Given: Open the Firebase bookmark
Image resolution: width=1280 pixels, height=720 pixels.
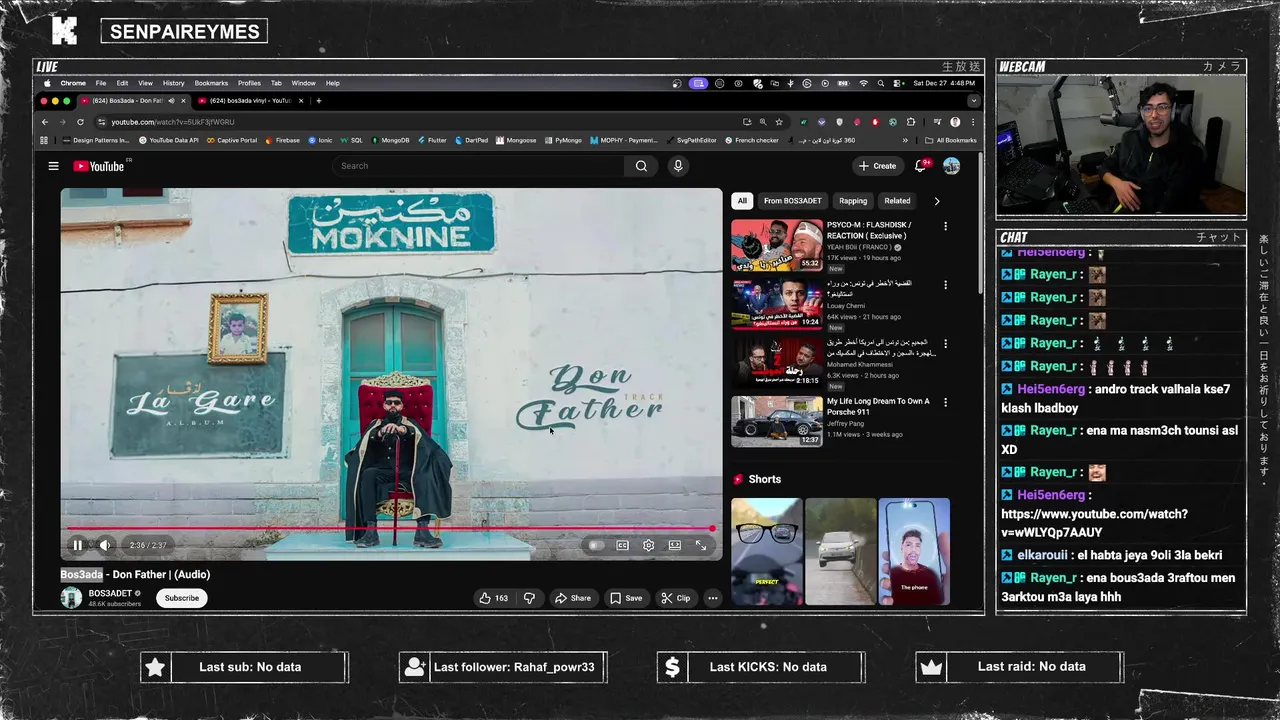Looking at the screenshot, I should coord(282,140).
